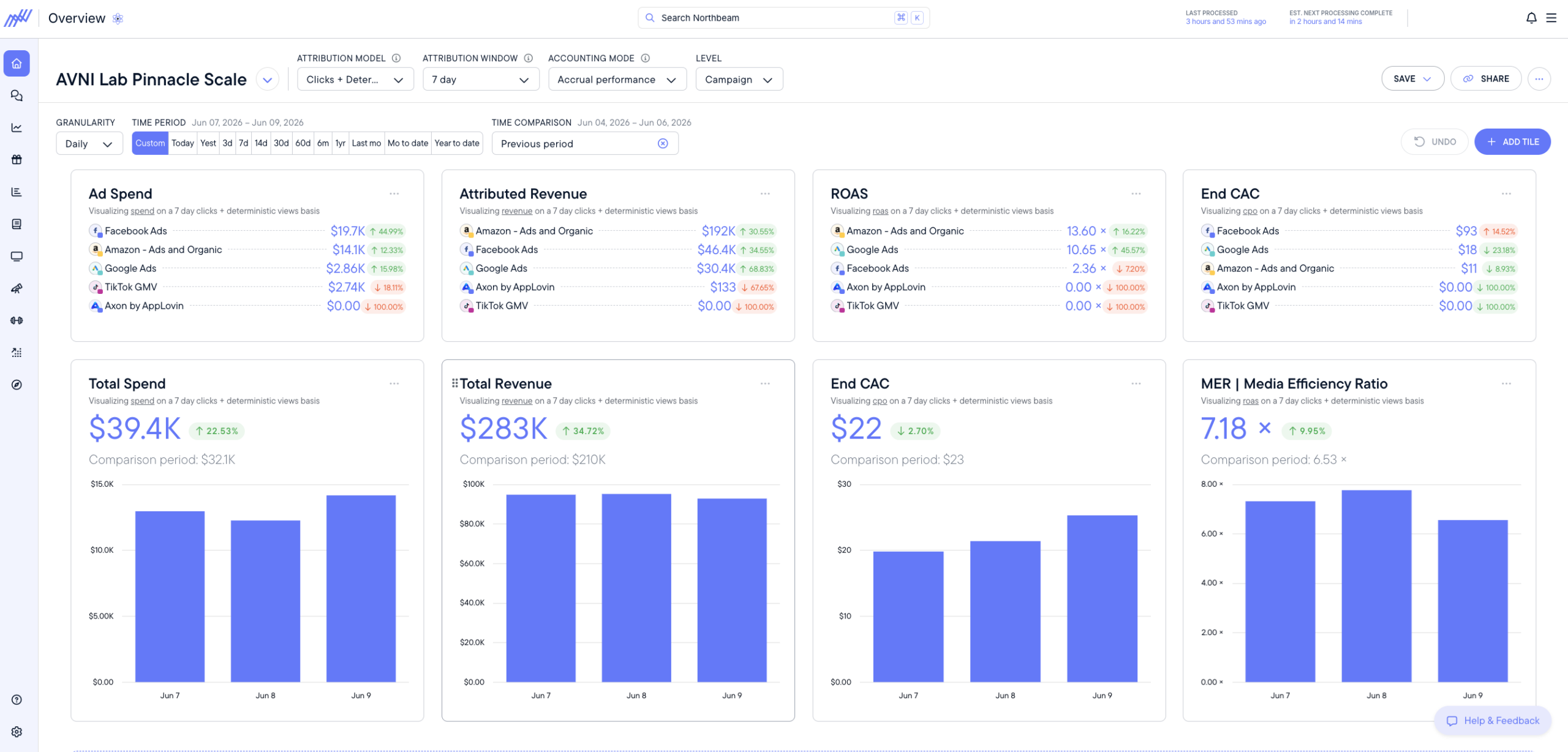Open the chat conversations sidebar icon
The height and width of the screenshot is (752, 1568).
tap(17, 96)
